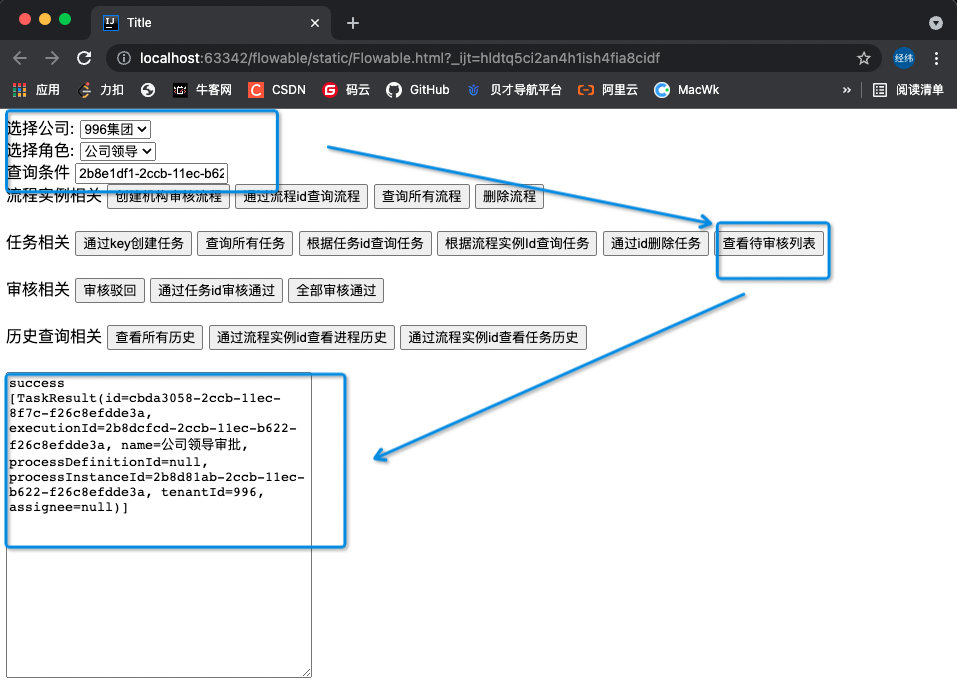Screen dimensions: 957x692
Task: Click the globe bookmark icon
Action: (148, 90)
